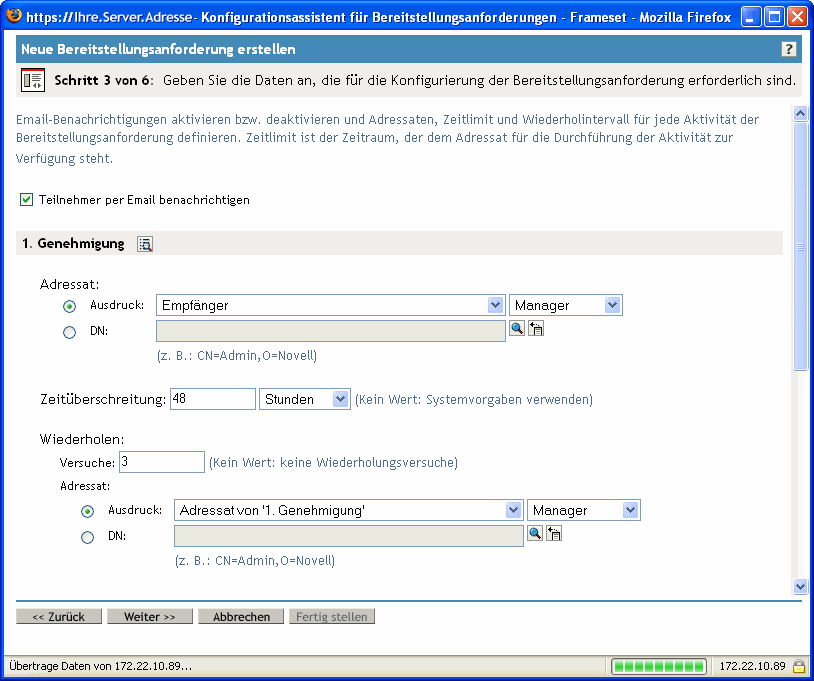Click the vertical scrollbar thumb
This screenshot has height=681, width=814.
[x=800, y=246]
